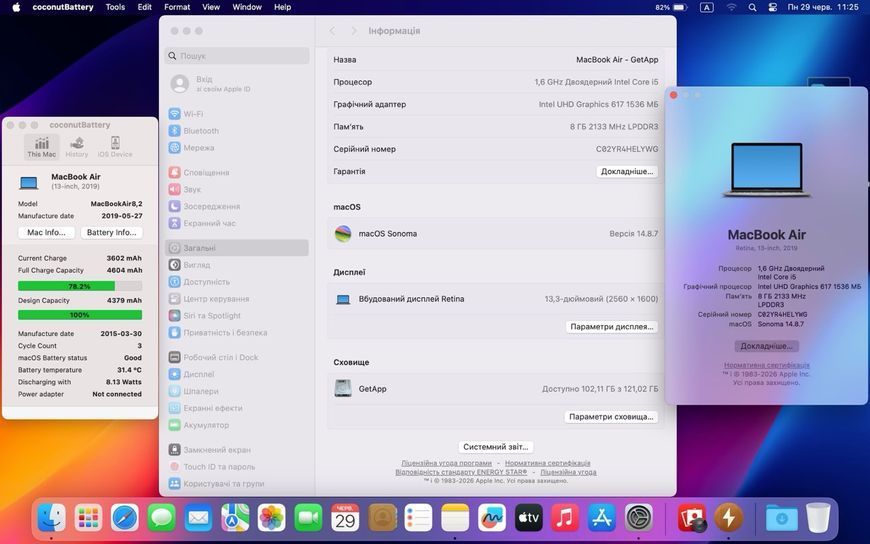Click back arrow in Settings header
Image resolution: width=870 pixels, height=544 pixels.
332,31
